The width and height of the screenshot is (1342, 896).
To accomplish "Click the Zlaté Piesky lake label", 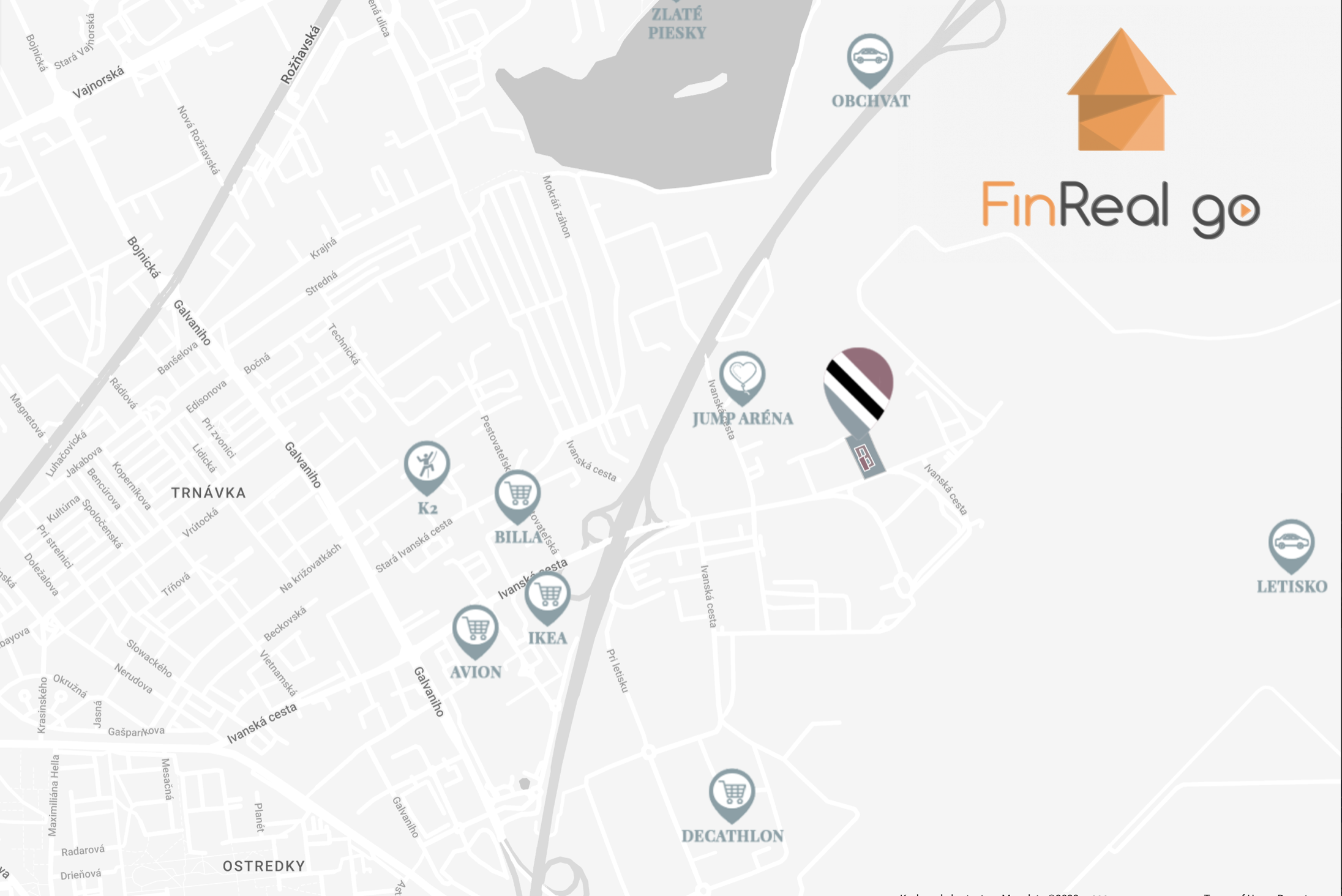I will (x=677, y=23).
